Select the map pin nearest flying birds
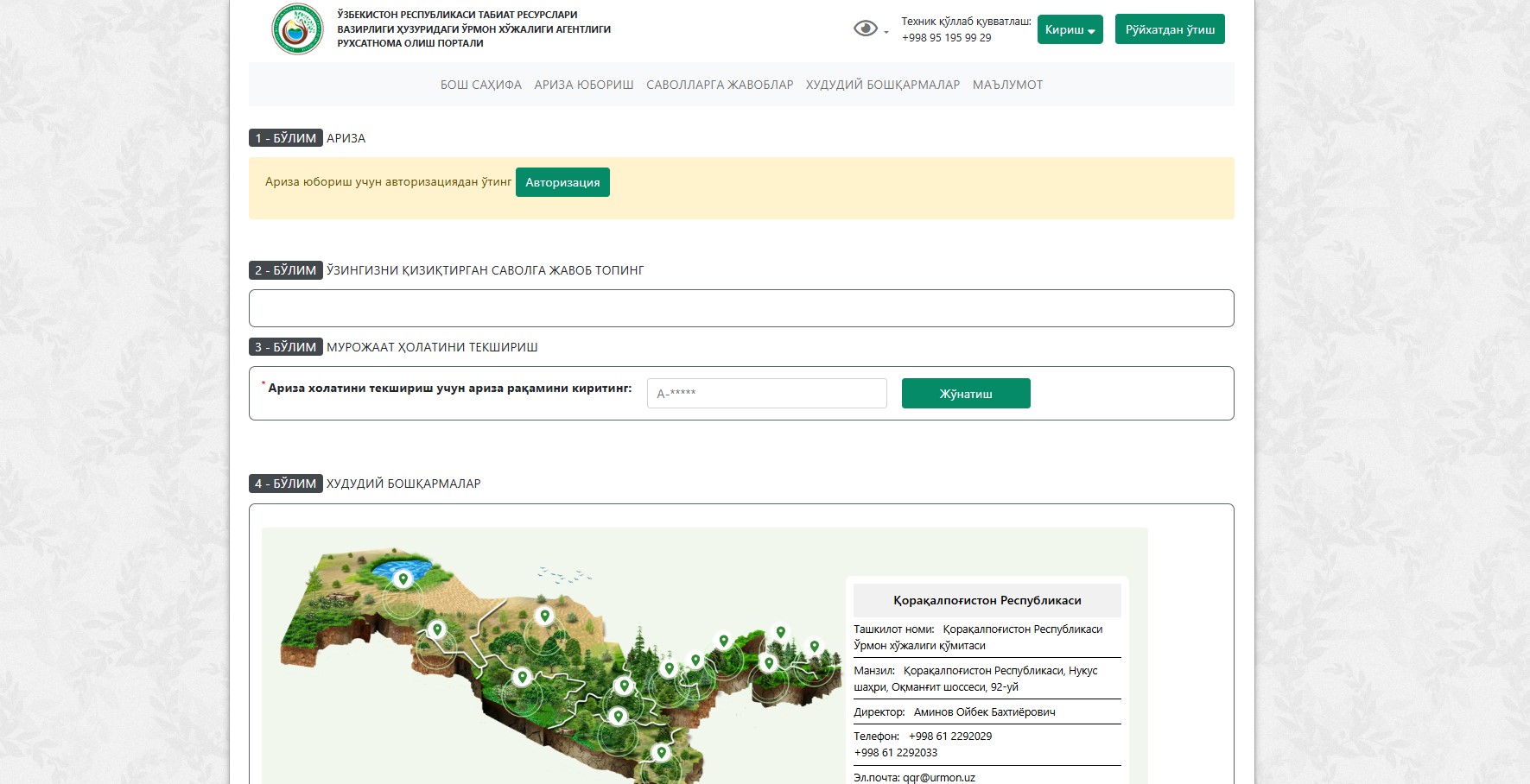 pyautogui.click(x=544, y=616)
